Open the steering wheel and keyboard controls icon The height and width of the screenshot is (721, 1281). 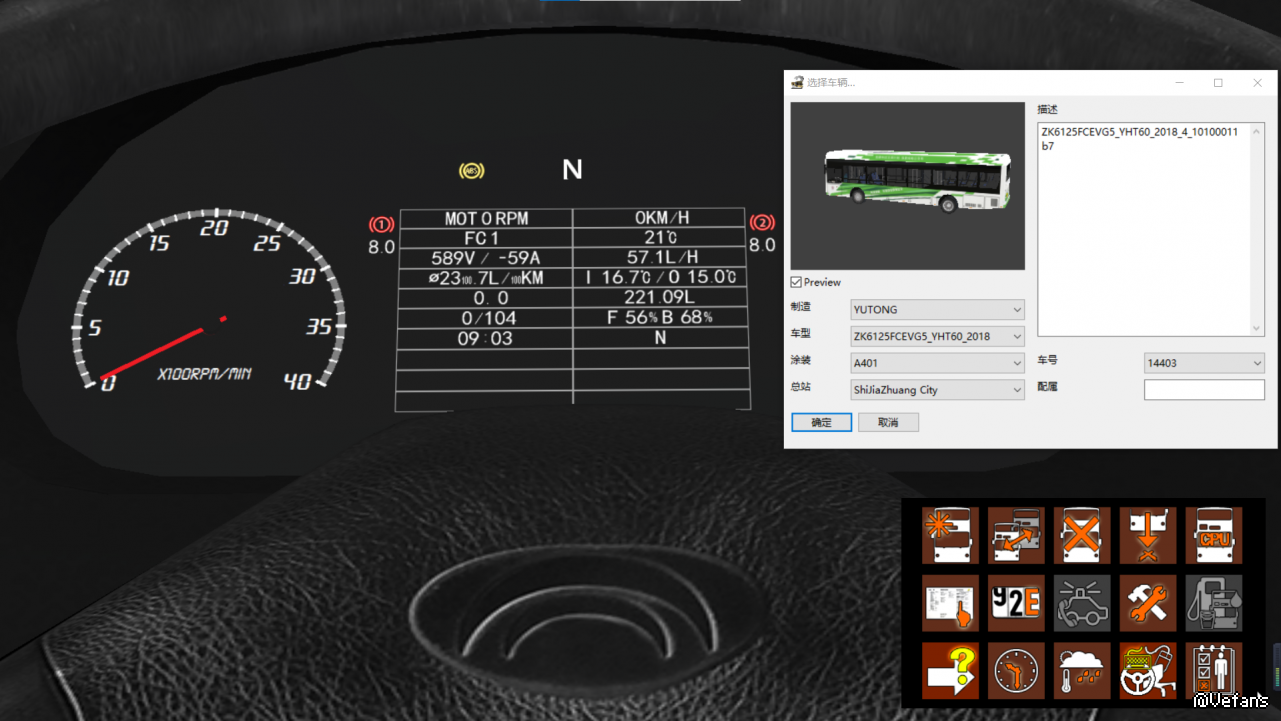tap(1148, 670)
